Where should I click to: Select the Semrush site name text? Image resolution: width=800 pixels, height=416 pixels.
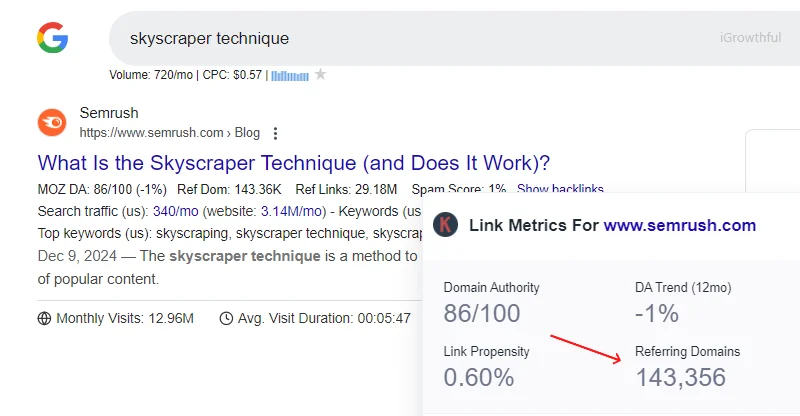109,113
